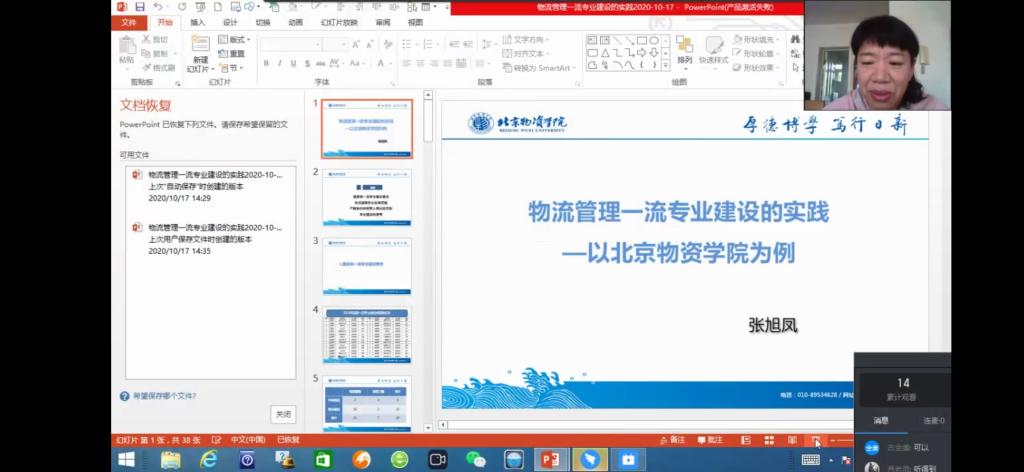Toggle Italic formatting button

(x=279, y=63)
